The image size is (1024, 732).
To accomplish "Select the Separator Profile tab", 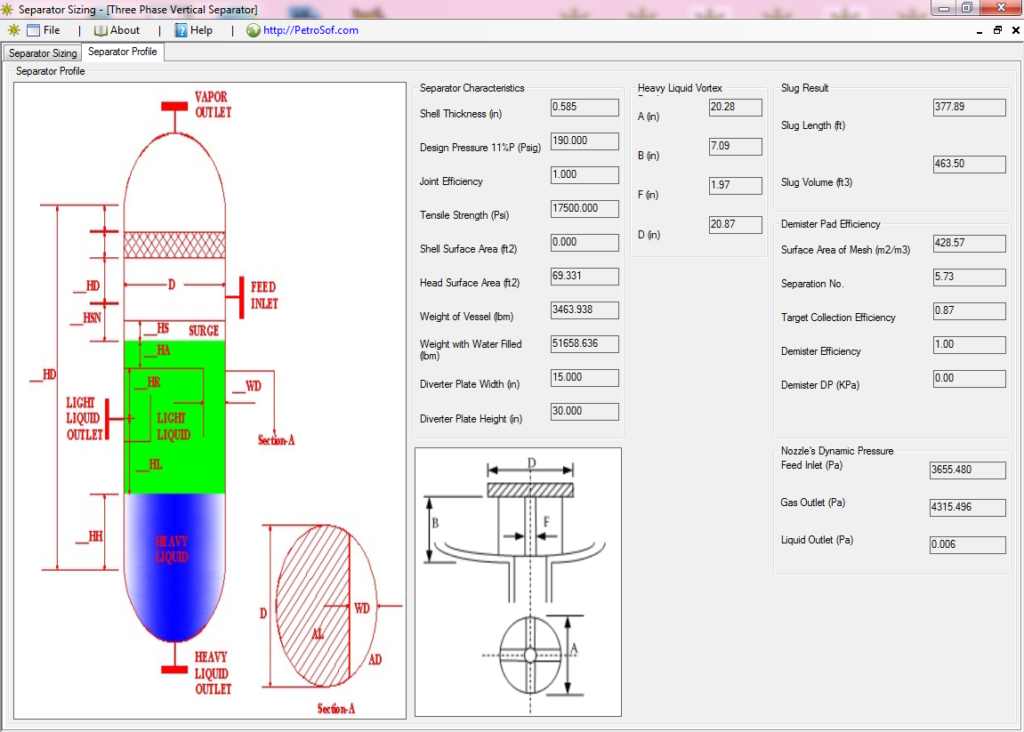I will (122, 52).
